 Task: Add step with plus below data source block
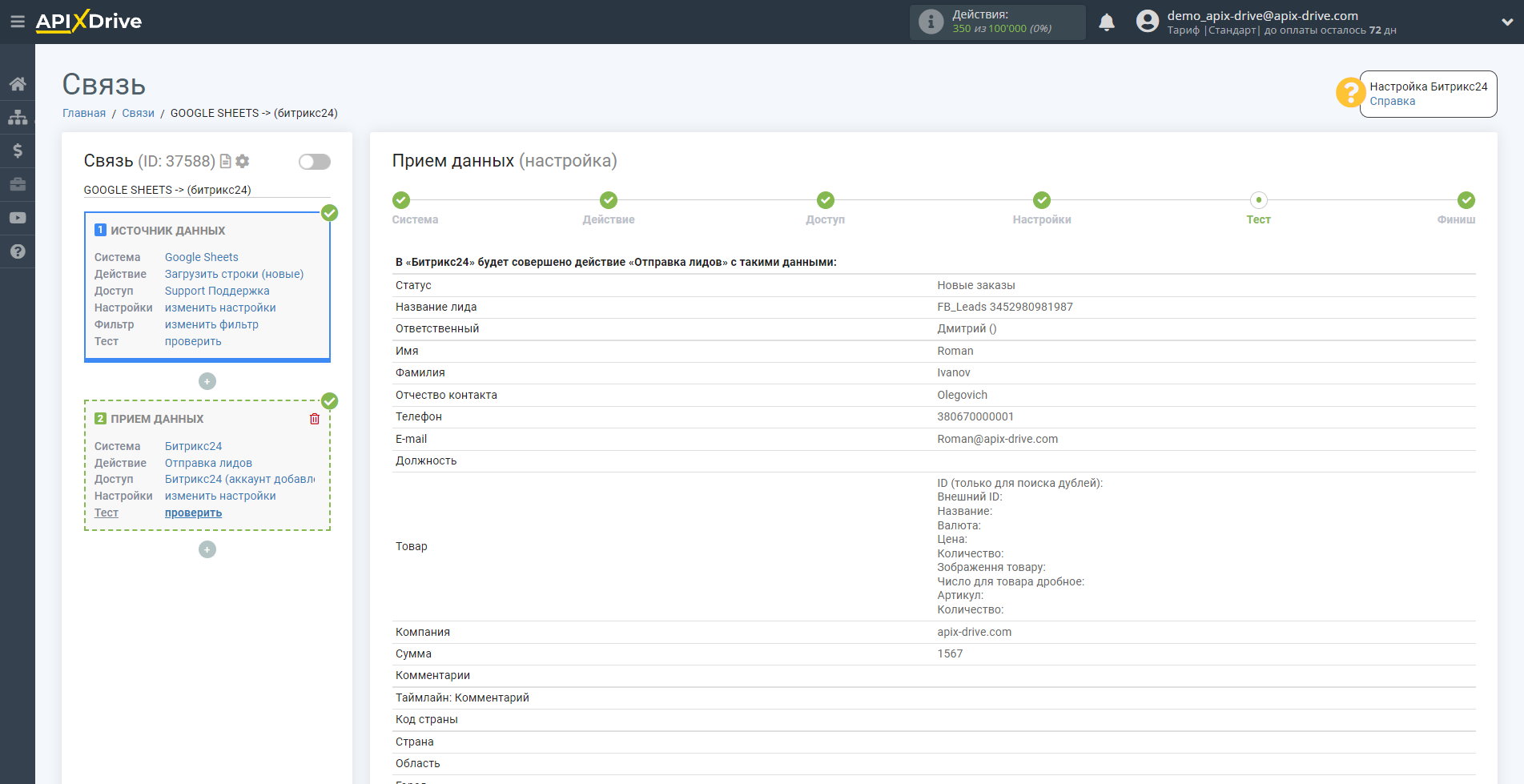pos(207,381)
